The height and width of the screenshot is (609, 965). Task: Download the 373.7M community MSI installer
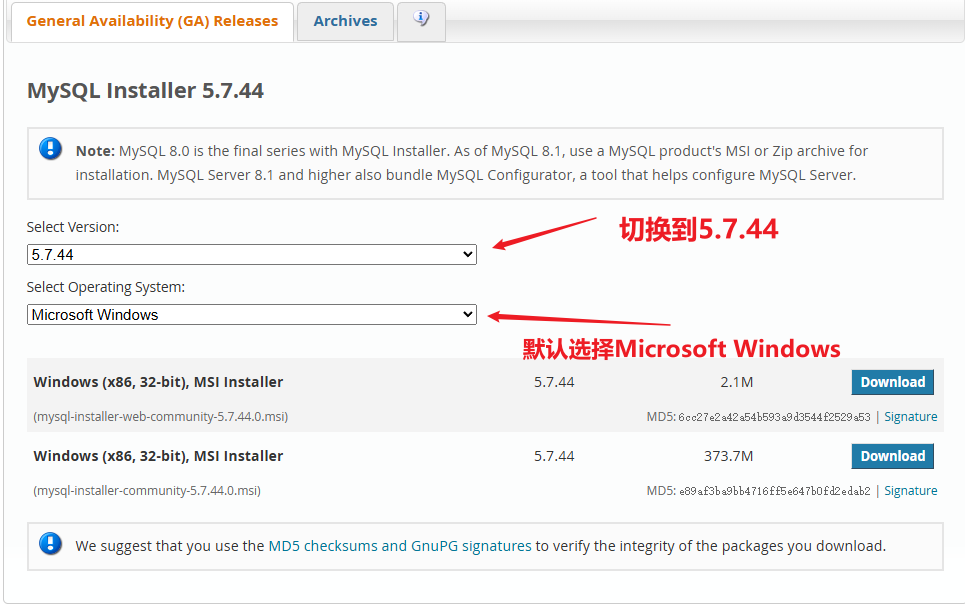(892, 456)
